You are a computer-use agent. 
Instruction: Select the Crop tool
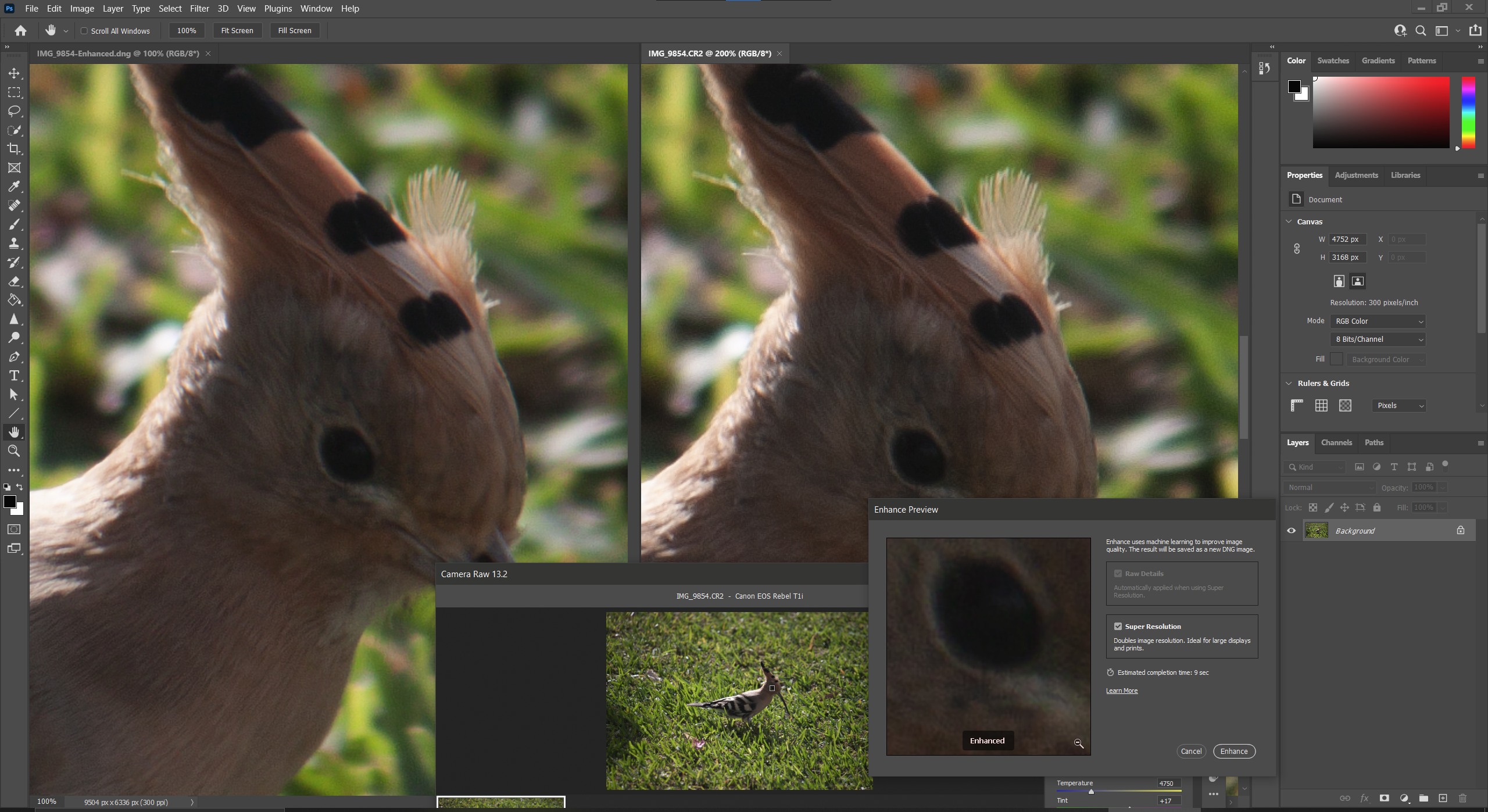14,149
